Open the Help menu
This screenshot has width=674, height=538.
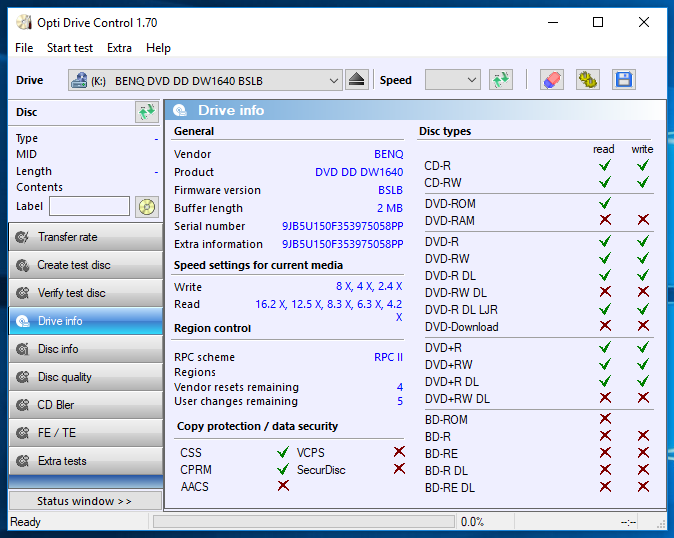click(x=158, y=48)
